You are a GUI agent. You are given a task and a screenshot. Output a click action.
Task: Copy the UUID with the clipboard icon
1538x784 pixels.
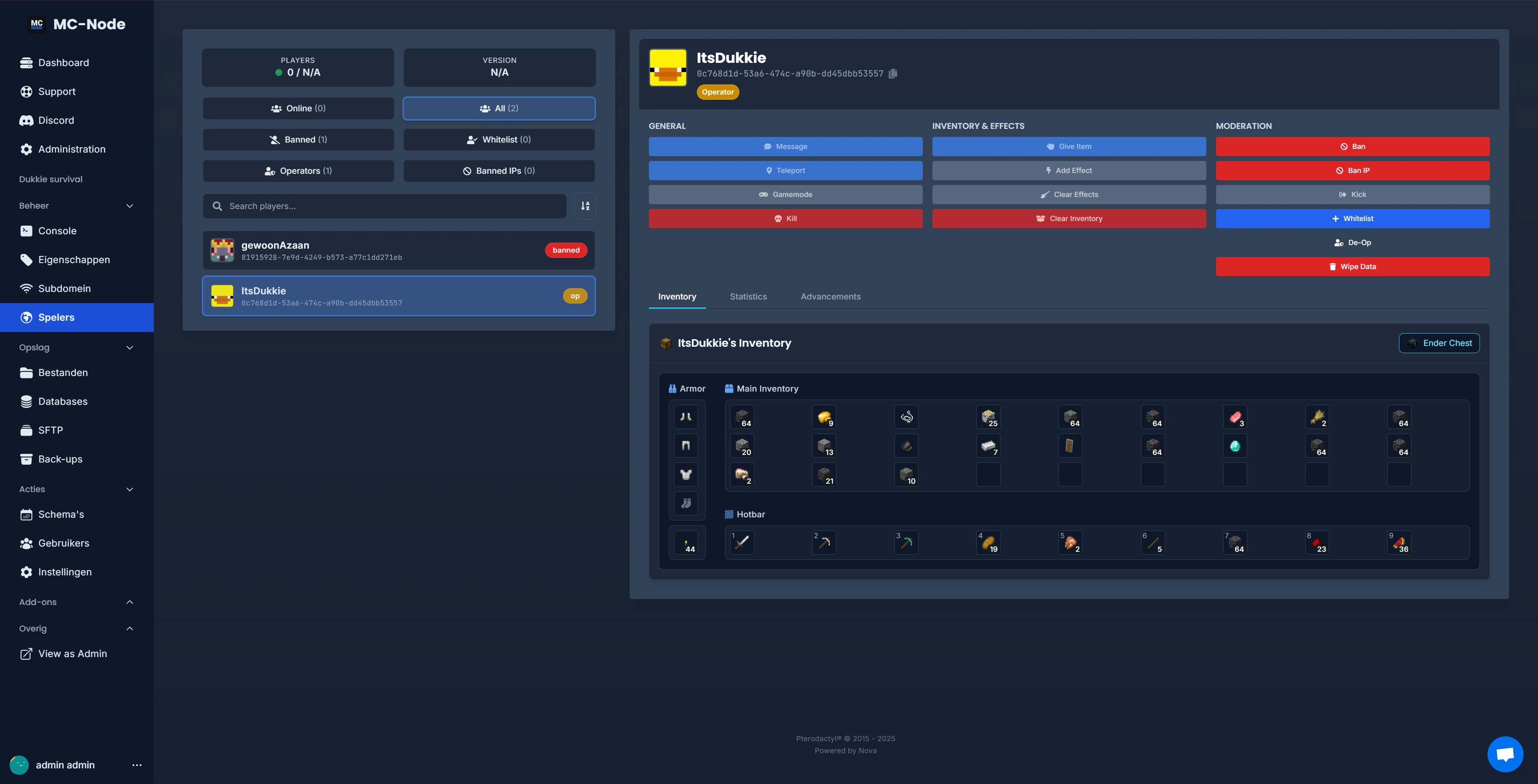pyautogui.click(x=893, y=73)
